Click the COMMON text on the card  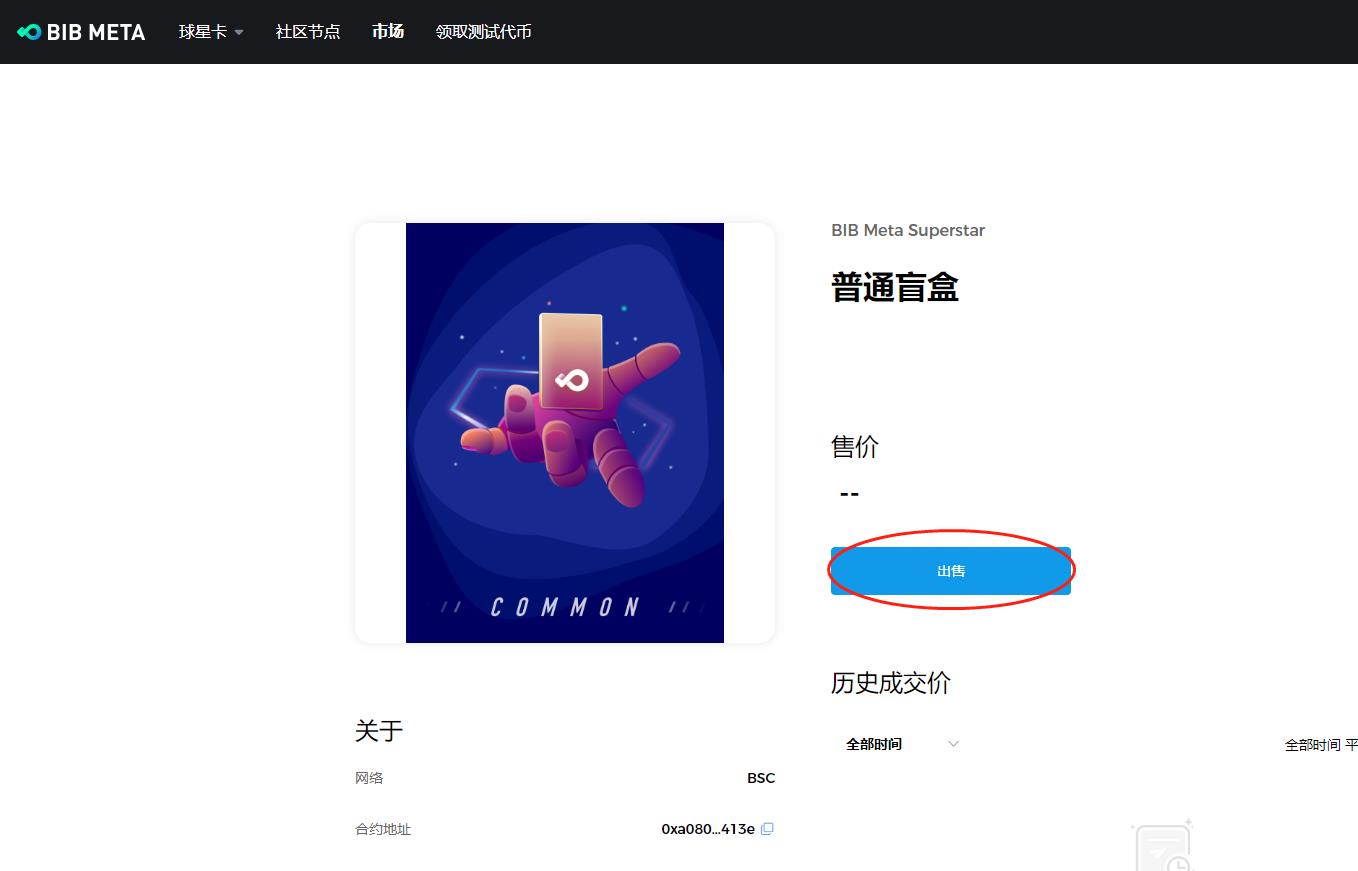(566, 606)
